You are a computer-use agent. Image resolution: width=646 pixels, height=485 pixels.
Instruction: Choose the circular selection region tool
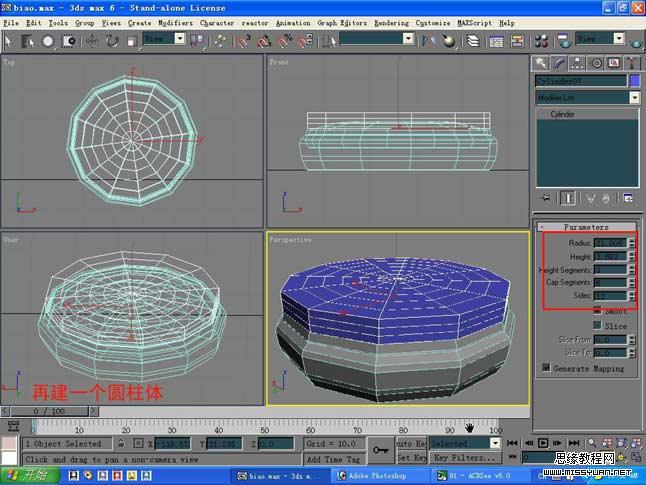click(x=48, y=41)
